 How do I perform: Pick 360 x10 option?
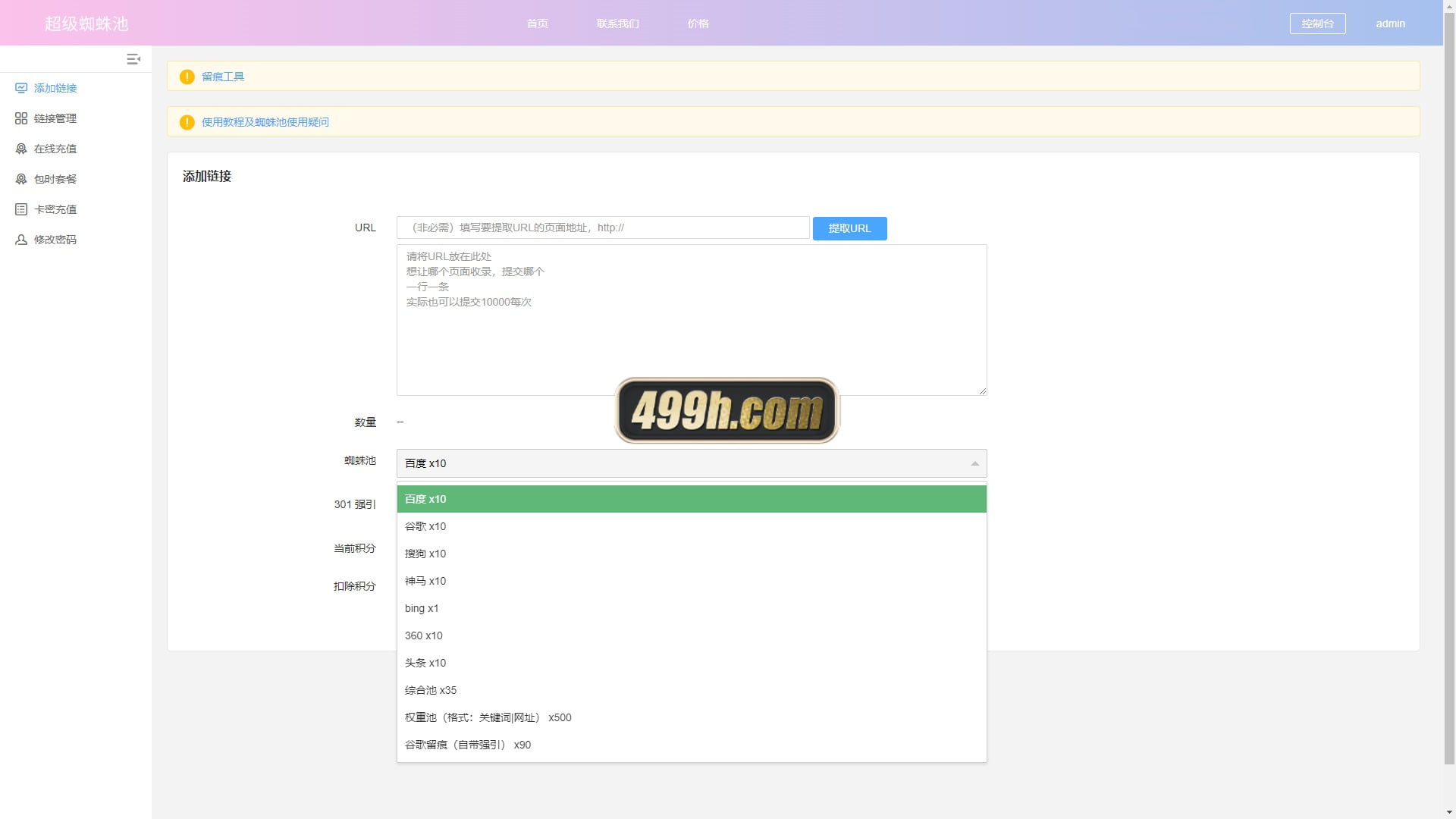point(692,635)
